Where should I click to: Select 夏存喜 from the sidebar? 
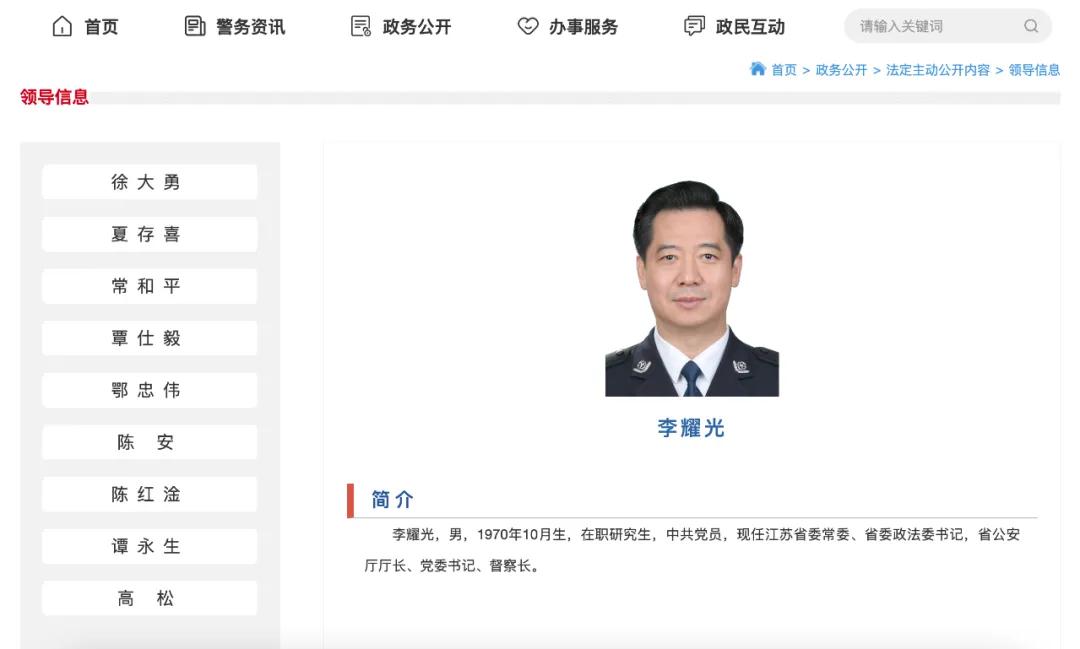pyautogui.click(x=149, y=234)
